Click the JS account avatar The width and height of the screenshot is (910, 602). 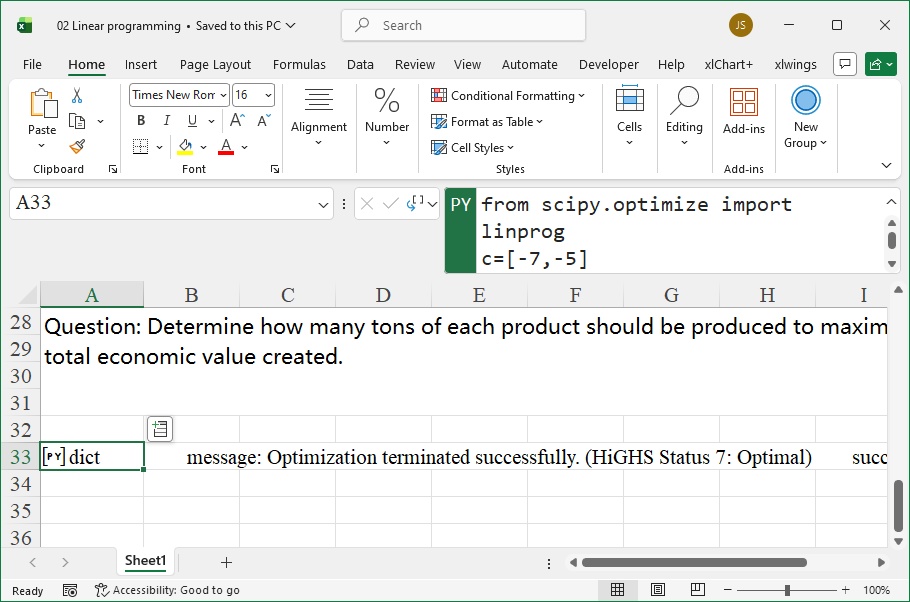(741, 25)
